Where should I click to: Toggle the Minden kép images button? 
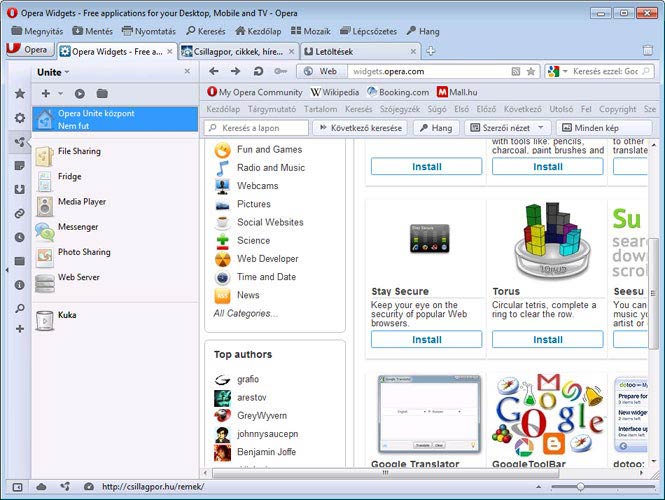pos(604,128)
